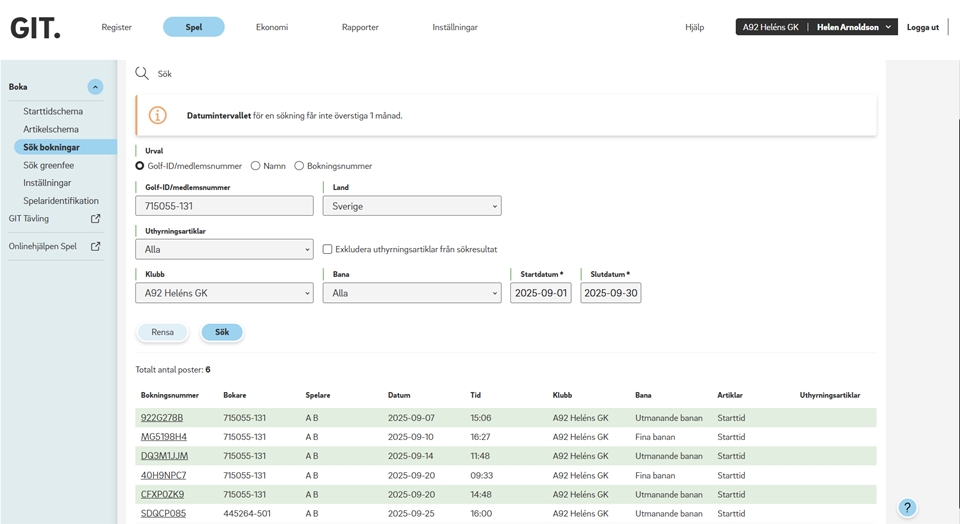Tick Exkludera uthyrningsartiklar från sökresultat checkbox
The image size is (960, 524).
click(327, 249)
